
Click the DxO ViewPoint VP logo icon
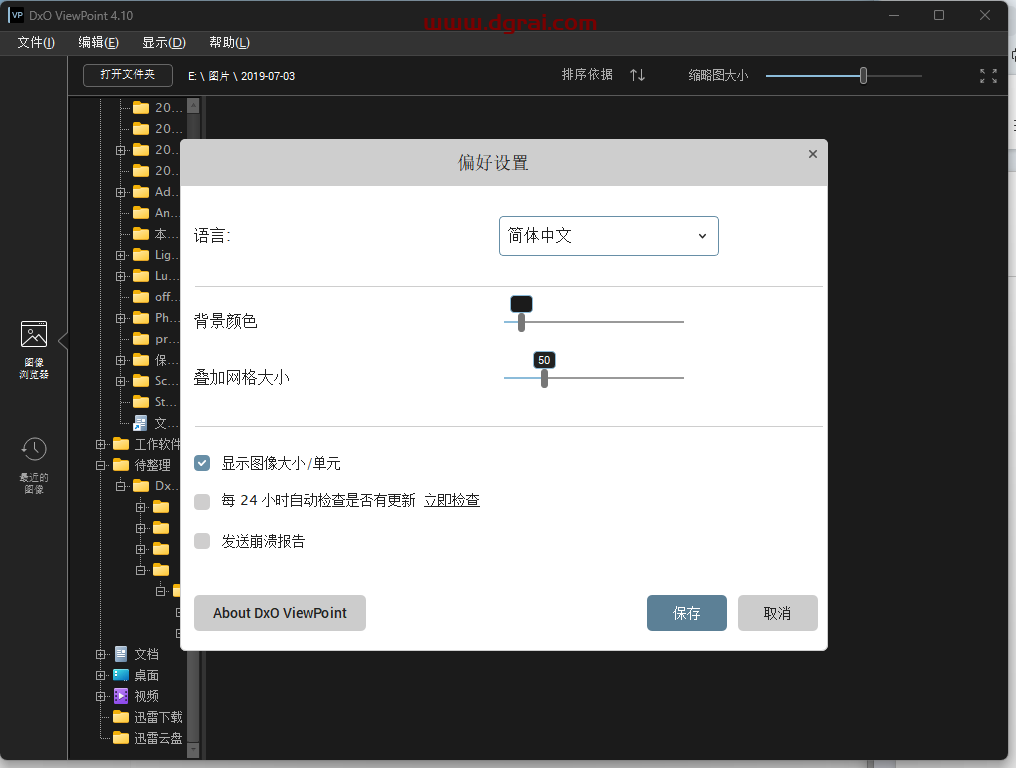[x=17, y=15]
